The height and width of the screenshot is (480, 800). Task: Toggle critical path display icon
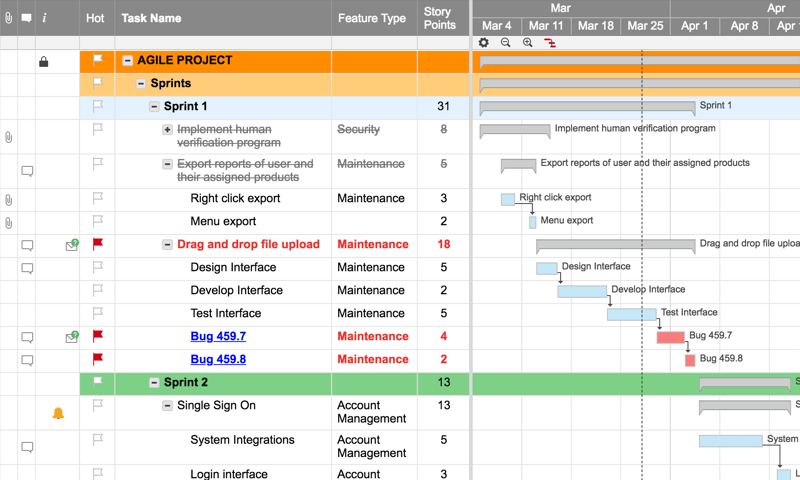tap(550, 43)
